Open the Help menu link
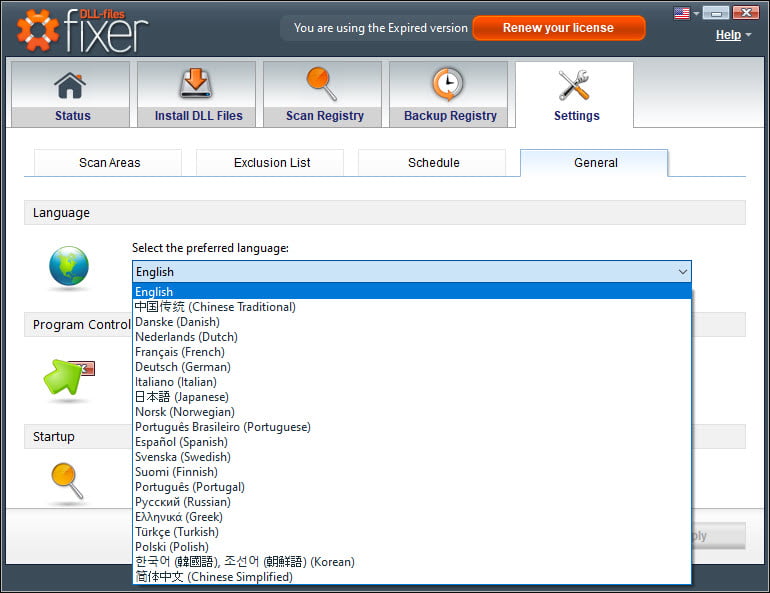This screenshot has width=770, height=593. point(728,35)
